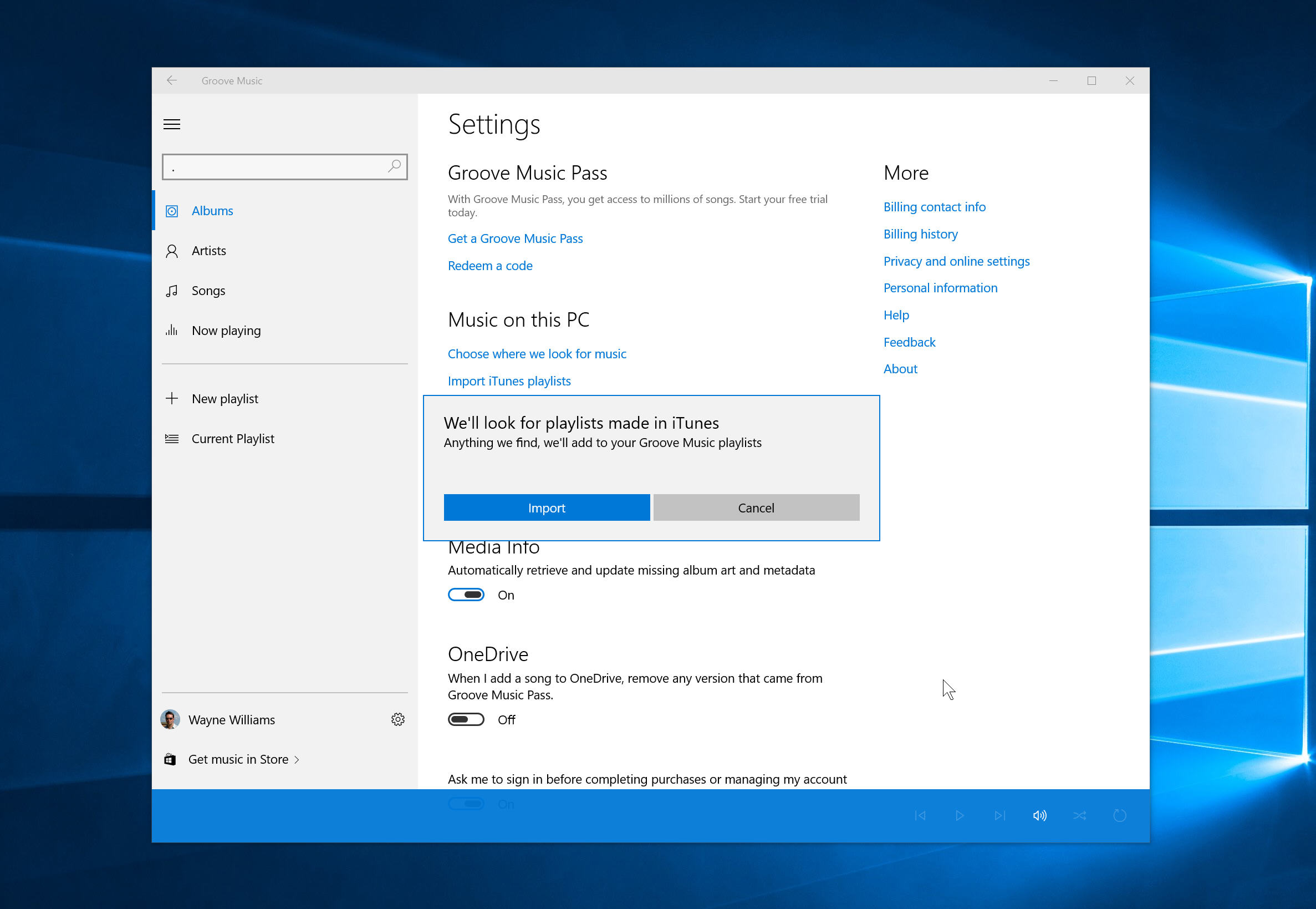This screenshot has width=1316, height=909.
Task: Open Choose where we look for music
Action: click(537, 354)
